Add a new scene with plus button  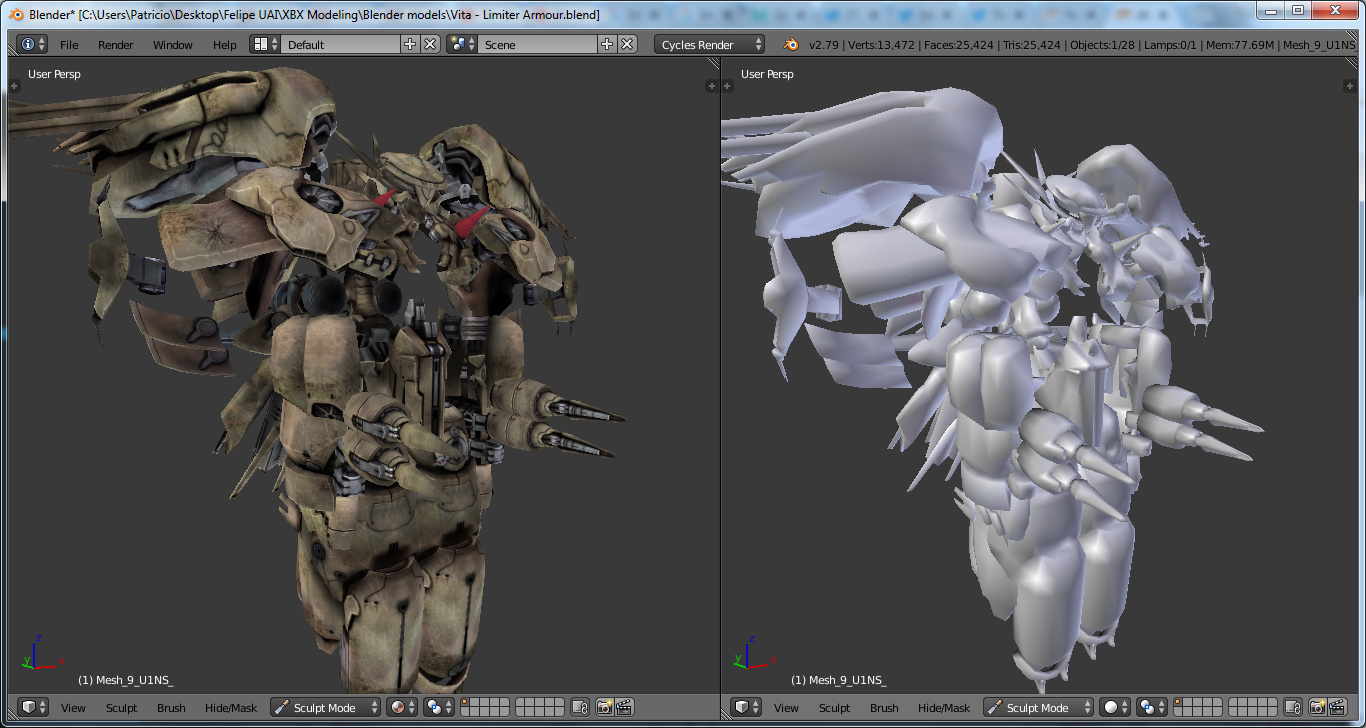(607, 44)
